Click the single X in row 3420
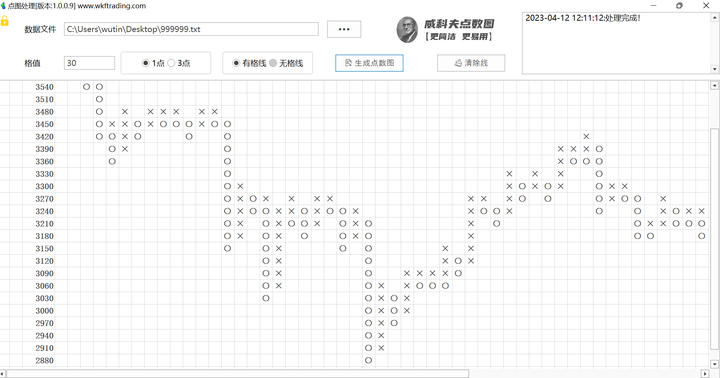This screenshot has height=378, width=720. coord(586,136)
